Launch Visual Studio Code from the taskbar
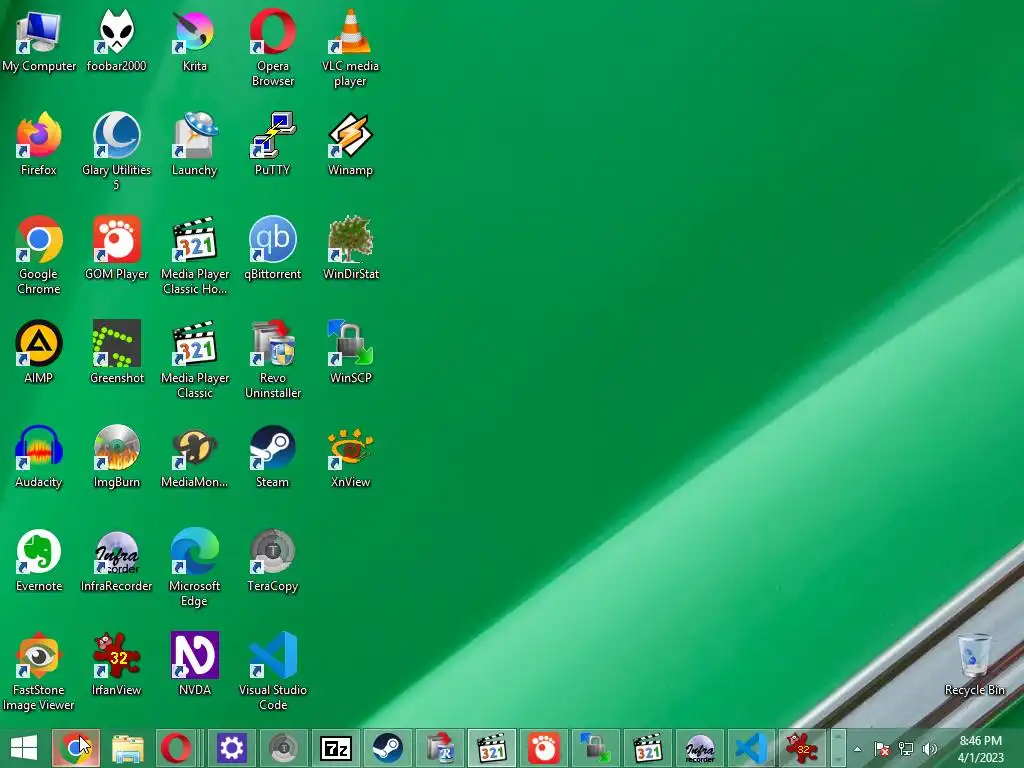This screenshot has height=768, width=1024. point(752,748)
